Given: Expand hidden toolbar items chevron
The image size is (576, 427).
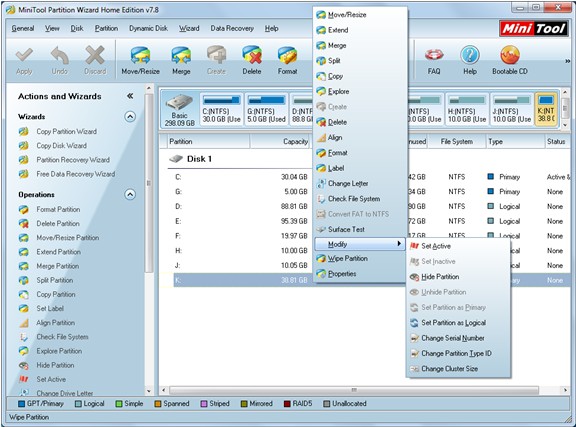Looking at the screenshot, I should (x=568, y=61).
